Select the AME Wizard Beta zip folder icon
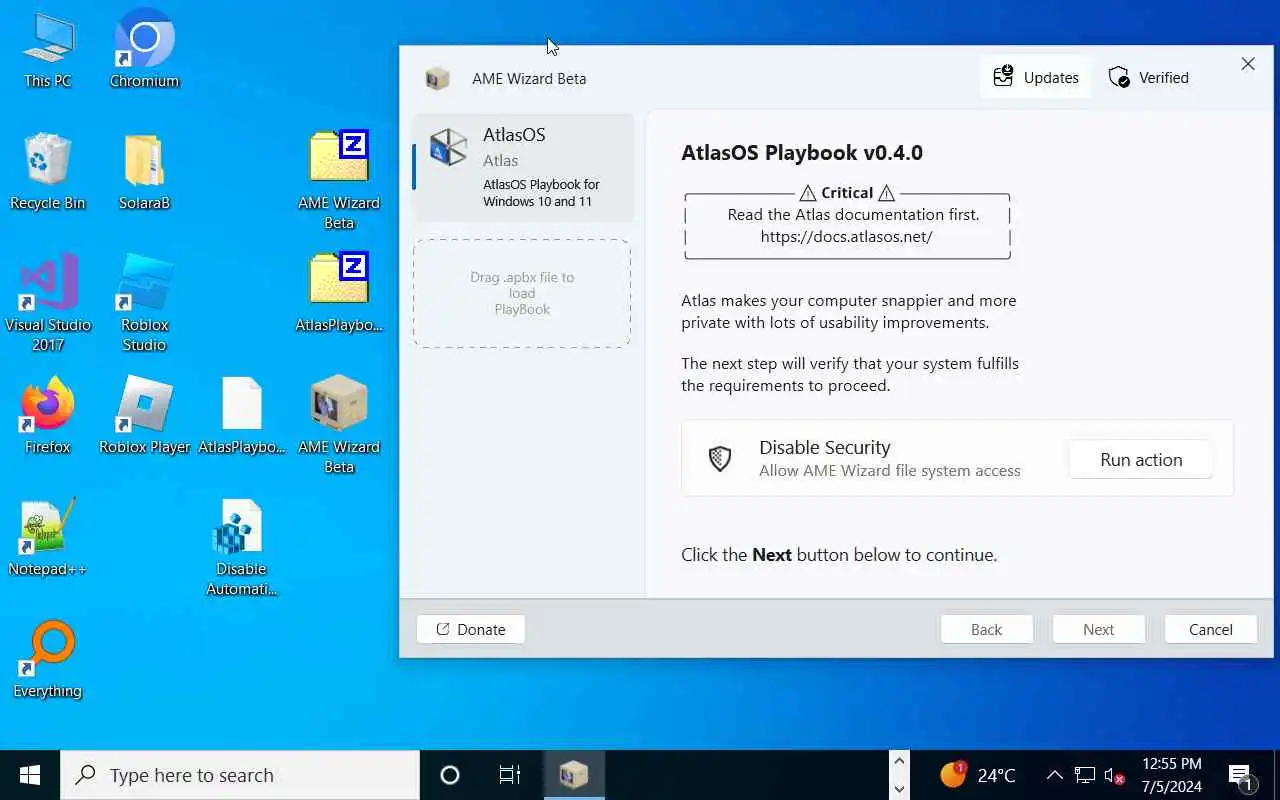The image size is (1280, 800). coord(339,180)
